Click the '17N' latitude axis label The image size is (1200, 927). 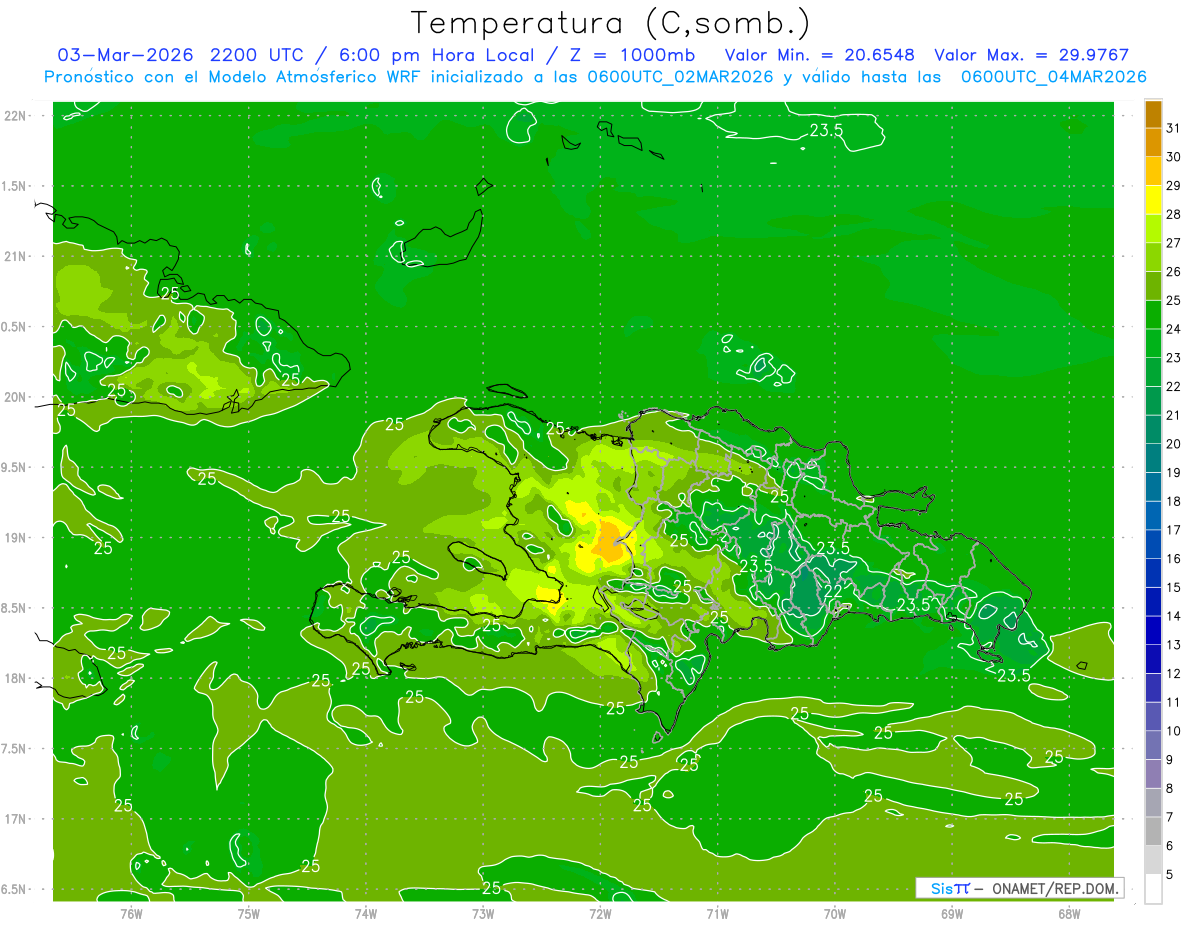pyautogui.click(x=16, y=819)
